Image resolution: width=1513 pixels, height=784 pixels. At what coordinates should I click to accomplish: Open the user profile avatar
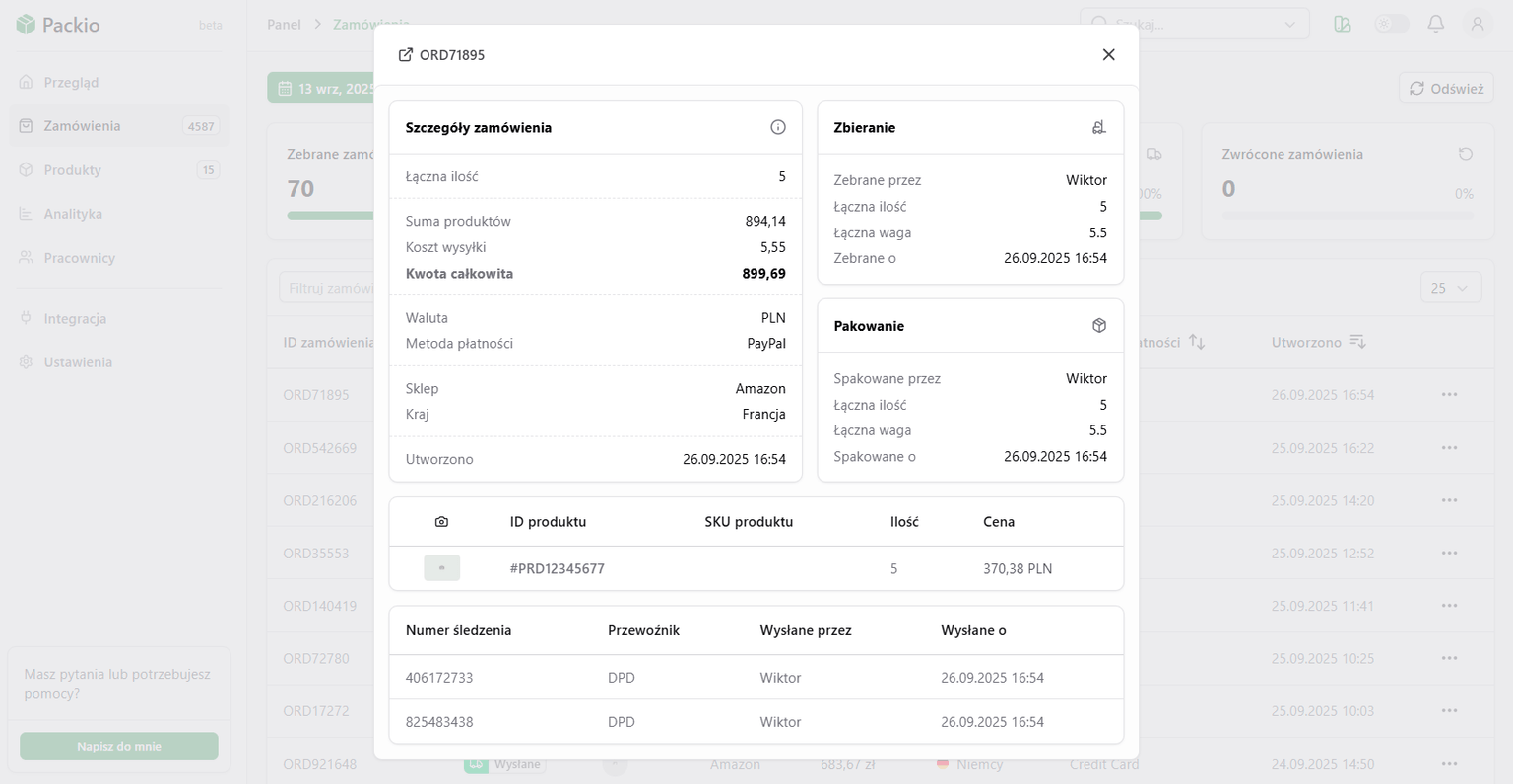pos(1477,24)
